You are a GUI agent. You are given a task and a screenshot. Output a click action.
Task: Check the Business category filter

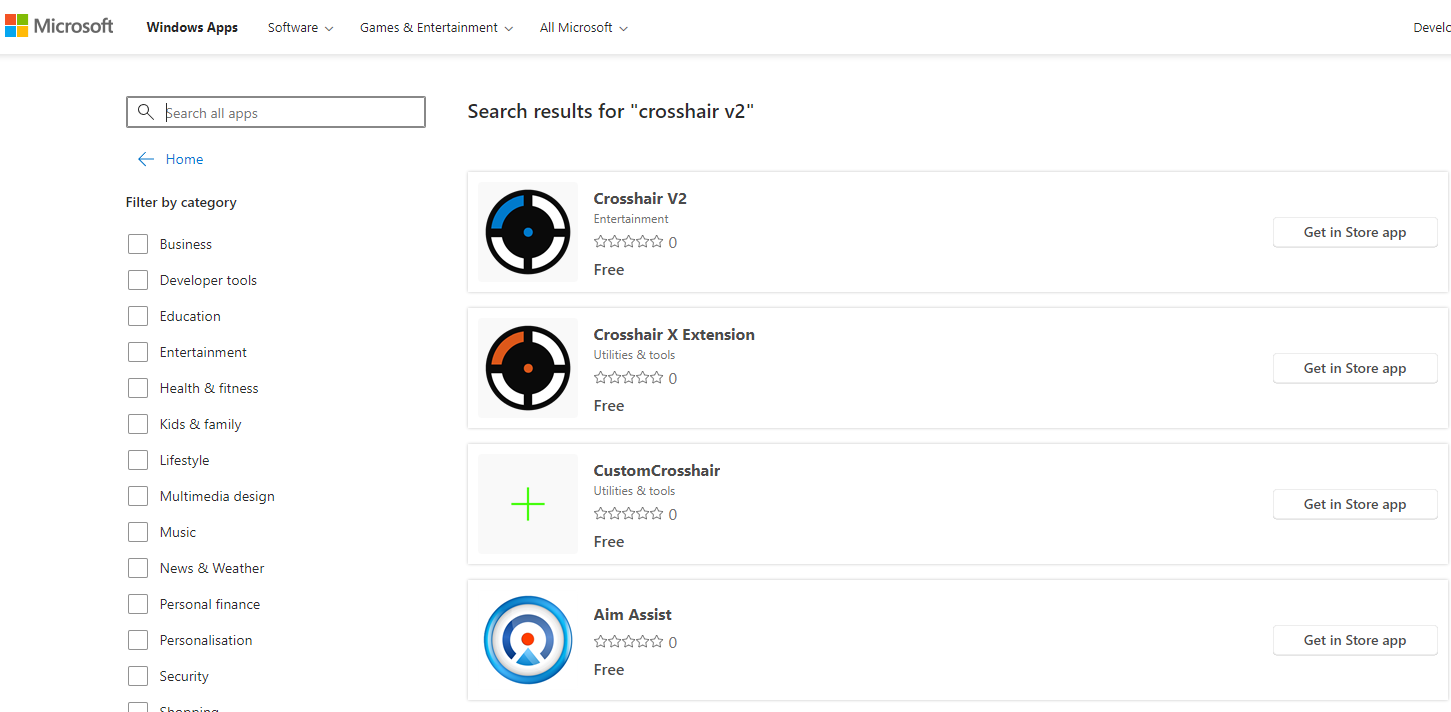[x=138, y=244]
